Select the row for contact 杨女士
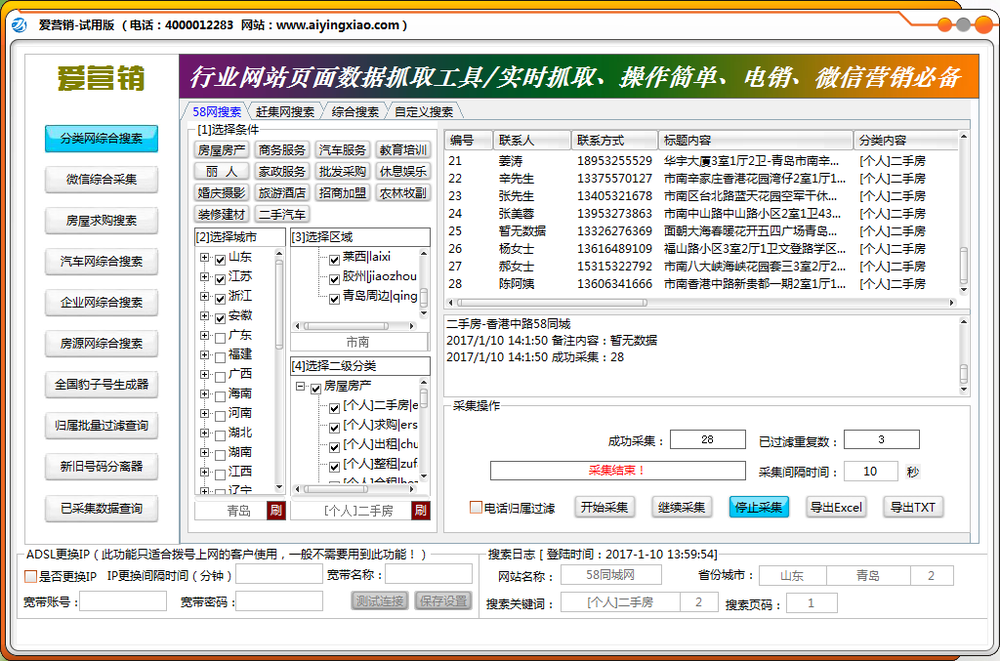The height and width of the screenshot is (661, 1000). pyautogui.click(x=702, y=249)
